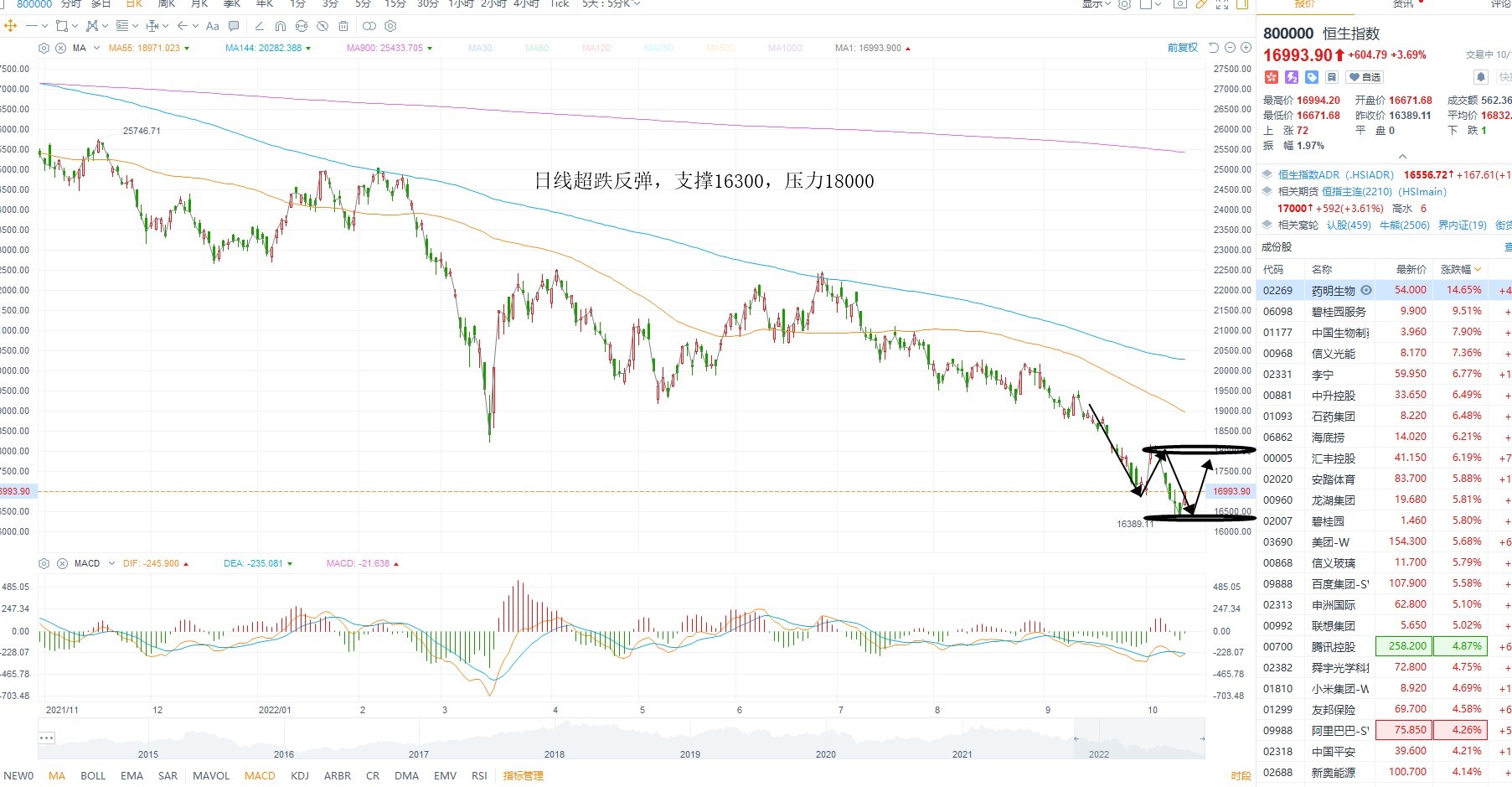Add index to 自选 watchlist
This screenshot has width=1512, height=787.
[x=1365, y=77]
